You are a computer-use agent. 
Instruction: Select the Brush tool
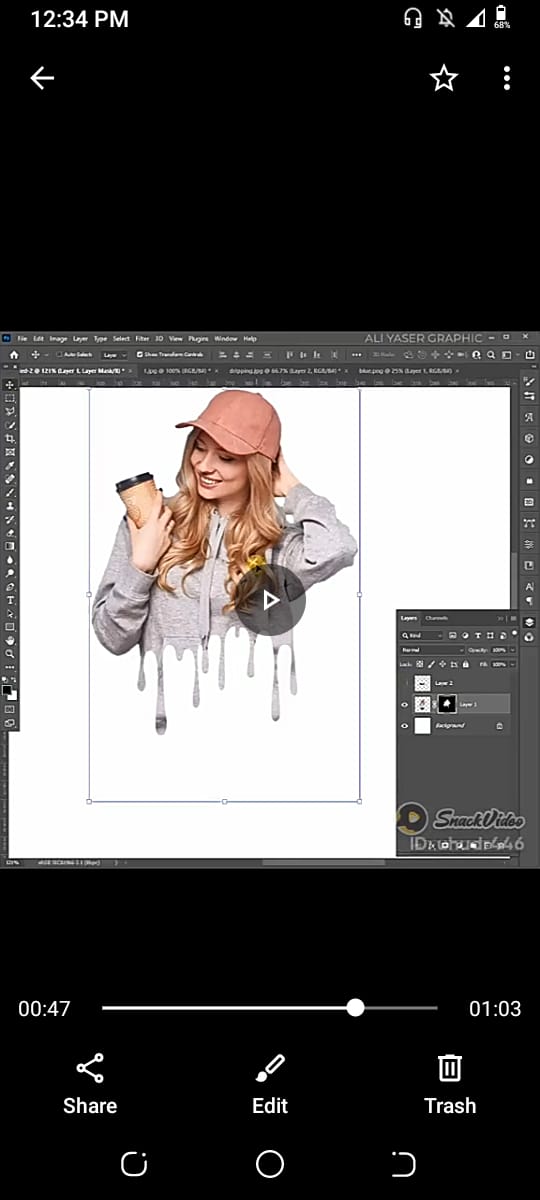(11, 493)
